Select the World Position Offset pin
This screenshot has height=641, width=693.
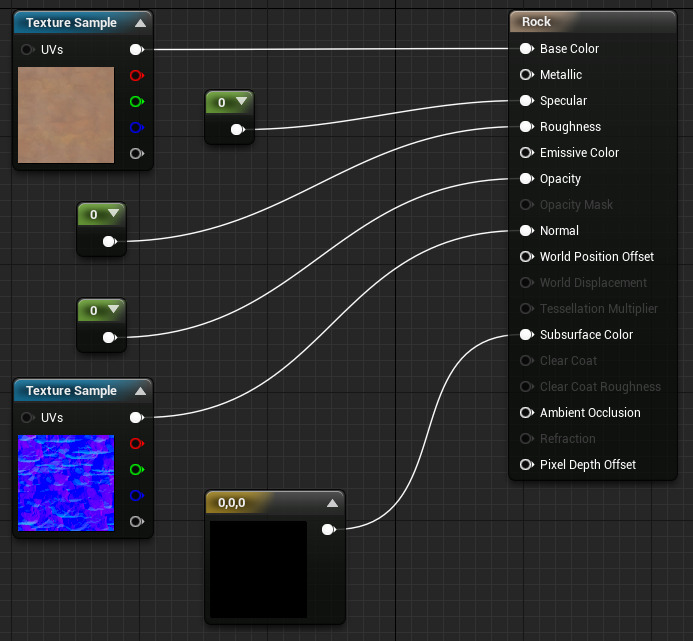(x=526, y=257)
